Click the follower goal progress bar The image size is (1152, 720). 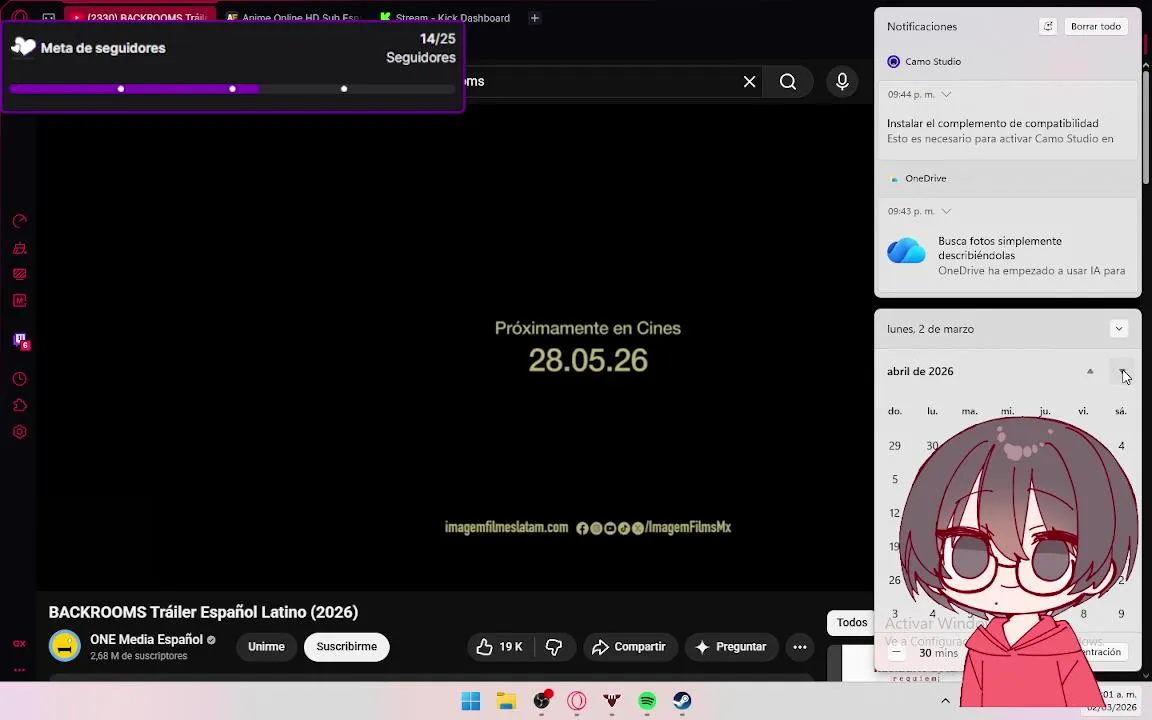pos(232,89)
